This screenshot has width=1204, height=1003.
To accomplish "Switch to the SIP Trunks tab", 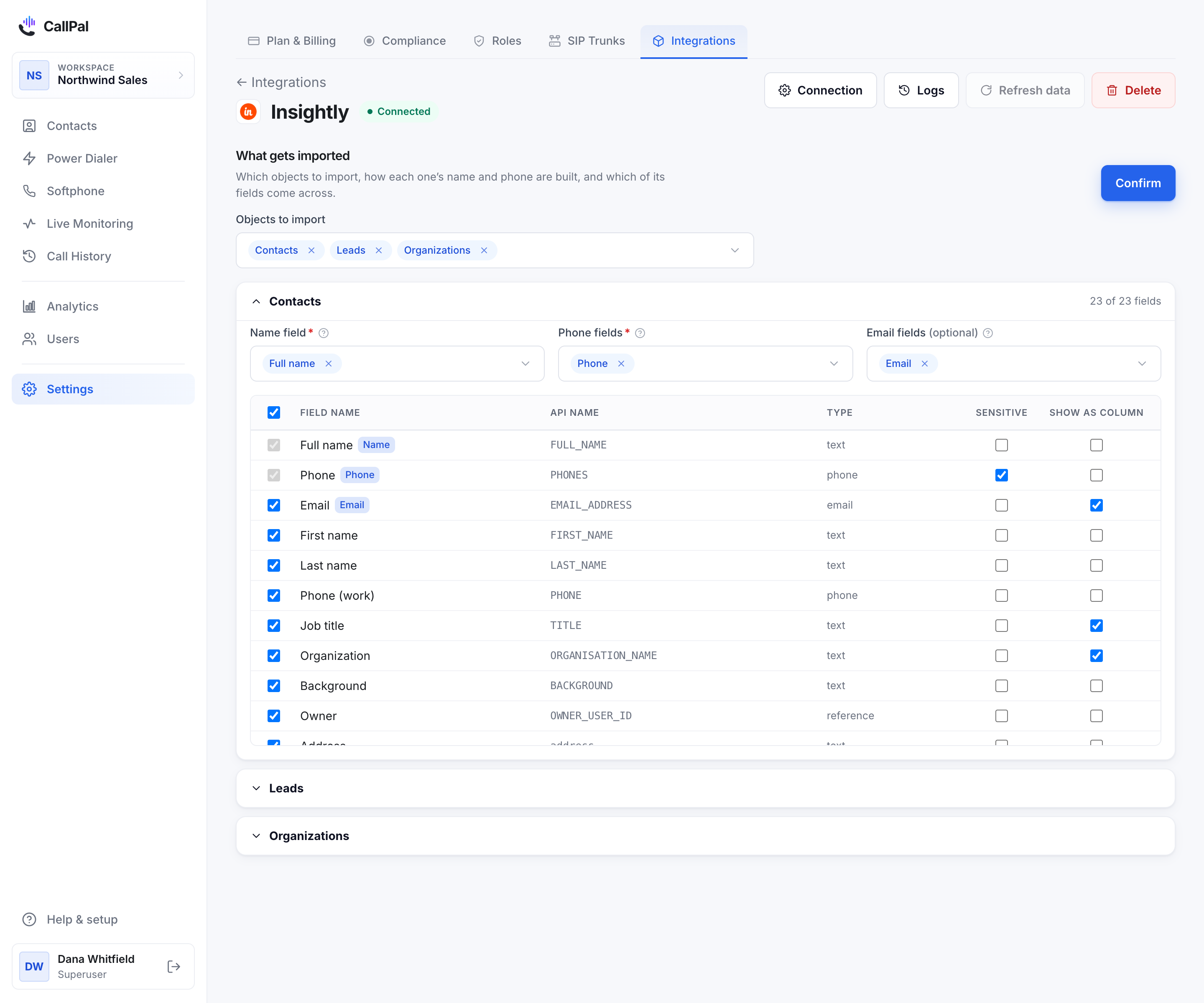I will 587,41.
